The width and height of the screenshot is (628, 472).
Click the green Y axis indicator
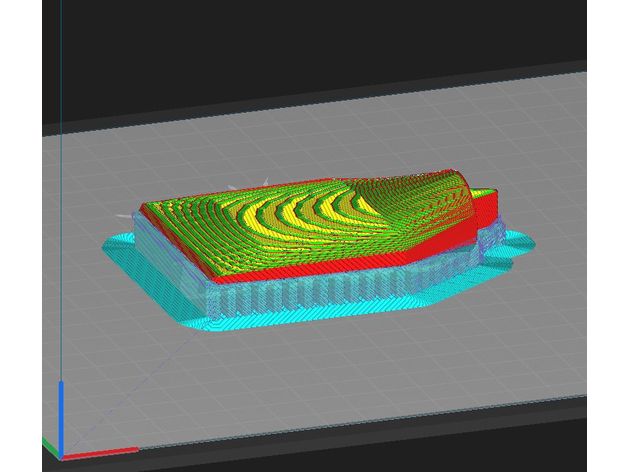[x=50, y=444]
